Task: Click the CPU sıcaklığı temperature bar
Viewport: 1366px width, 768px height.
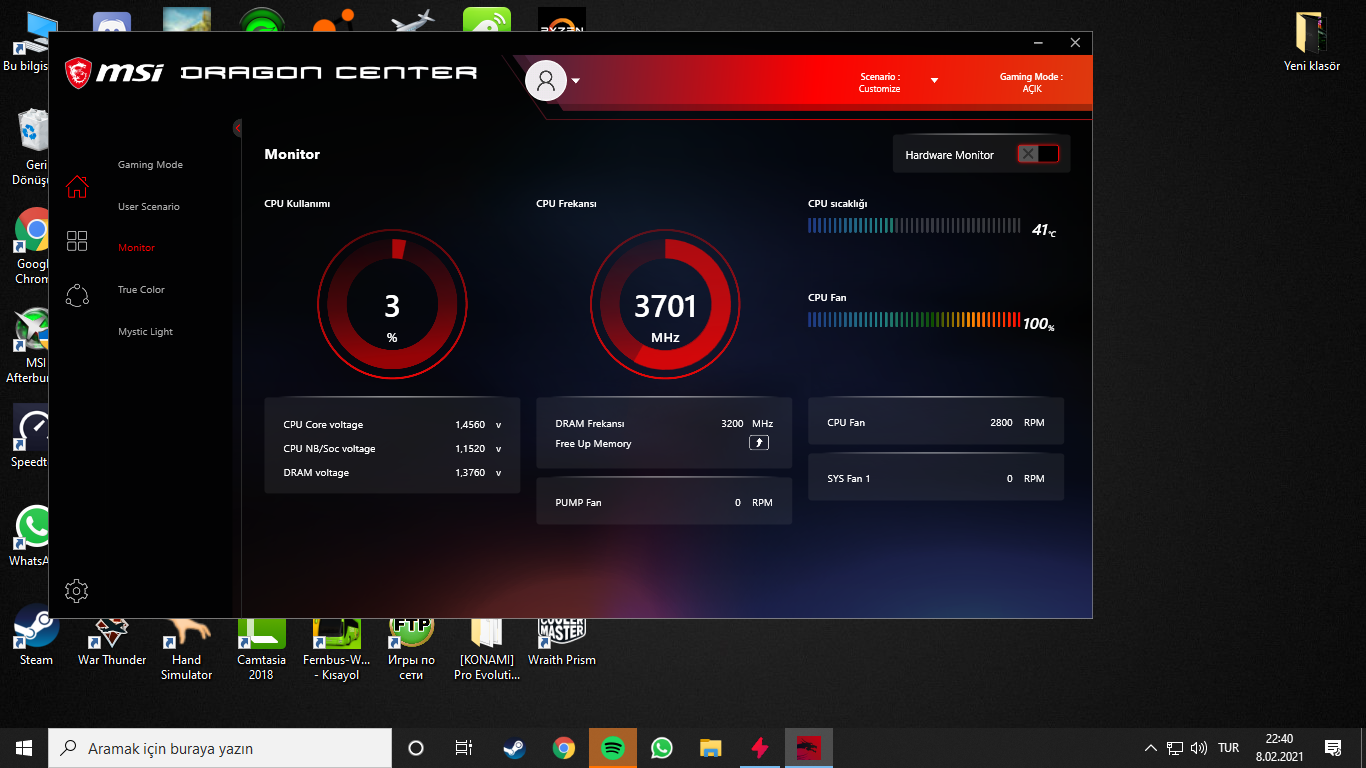Action: pyautogui.click(x=914, y=226)
